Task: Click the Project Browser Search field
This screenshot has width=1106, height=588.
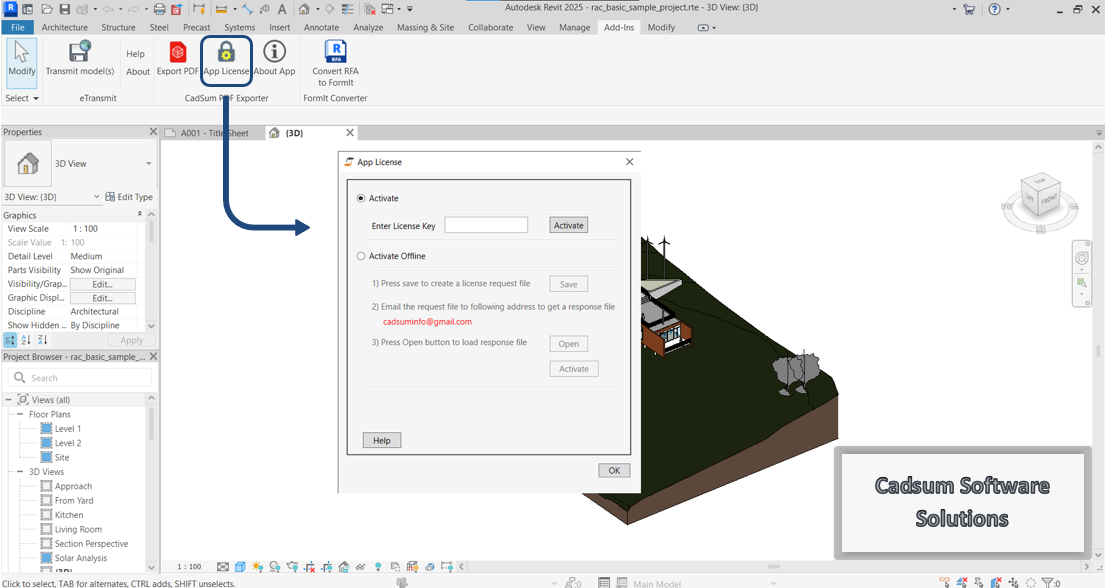Action: [x=81, y=378]
